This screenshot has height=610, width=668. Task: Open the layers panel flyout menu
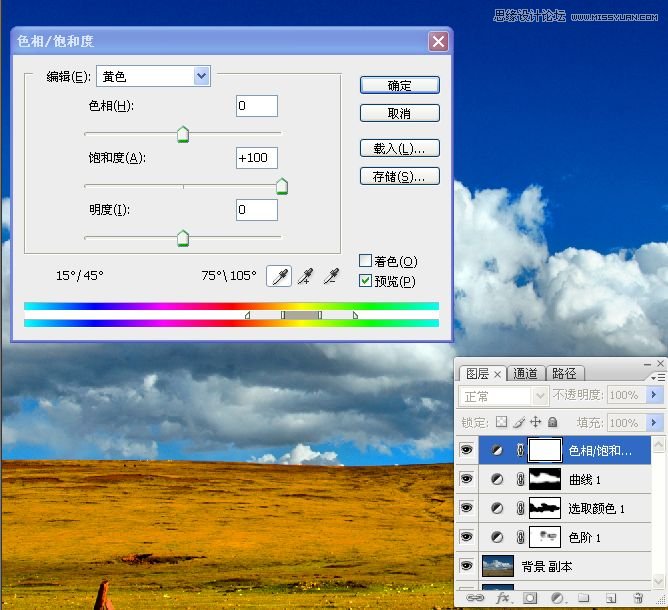coord(658,377)
